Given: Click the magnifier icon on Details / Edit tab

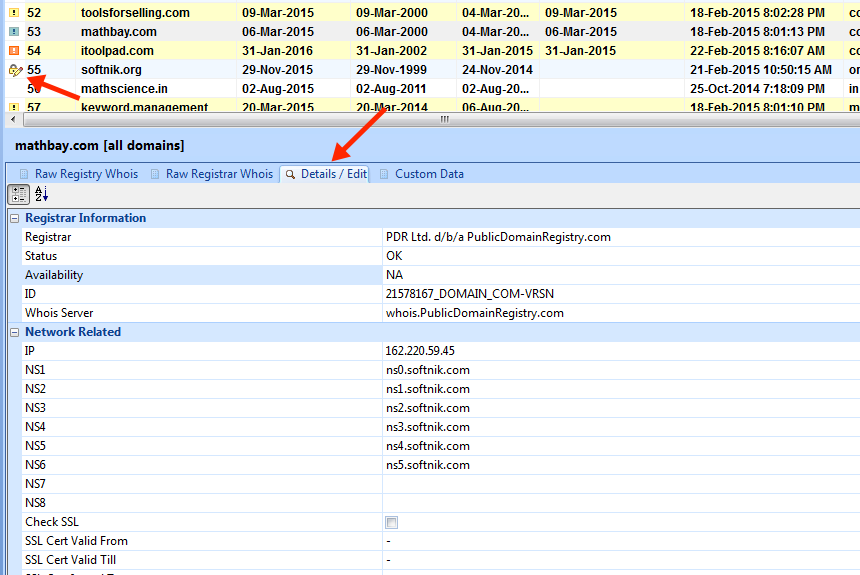Looking at the screenshot, I should click(x=290, y=174).
